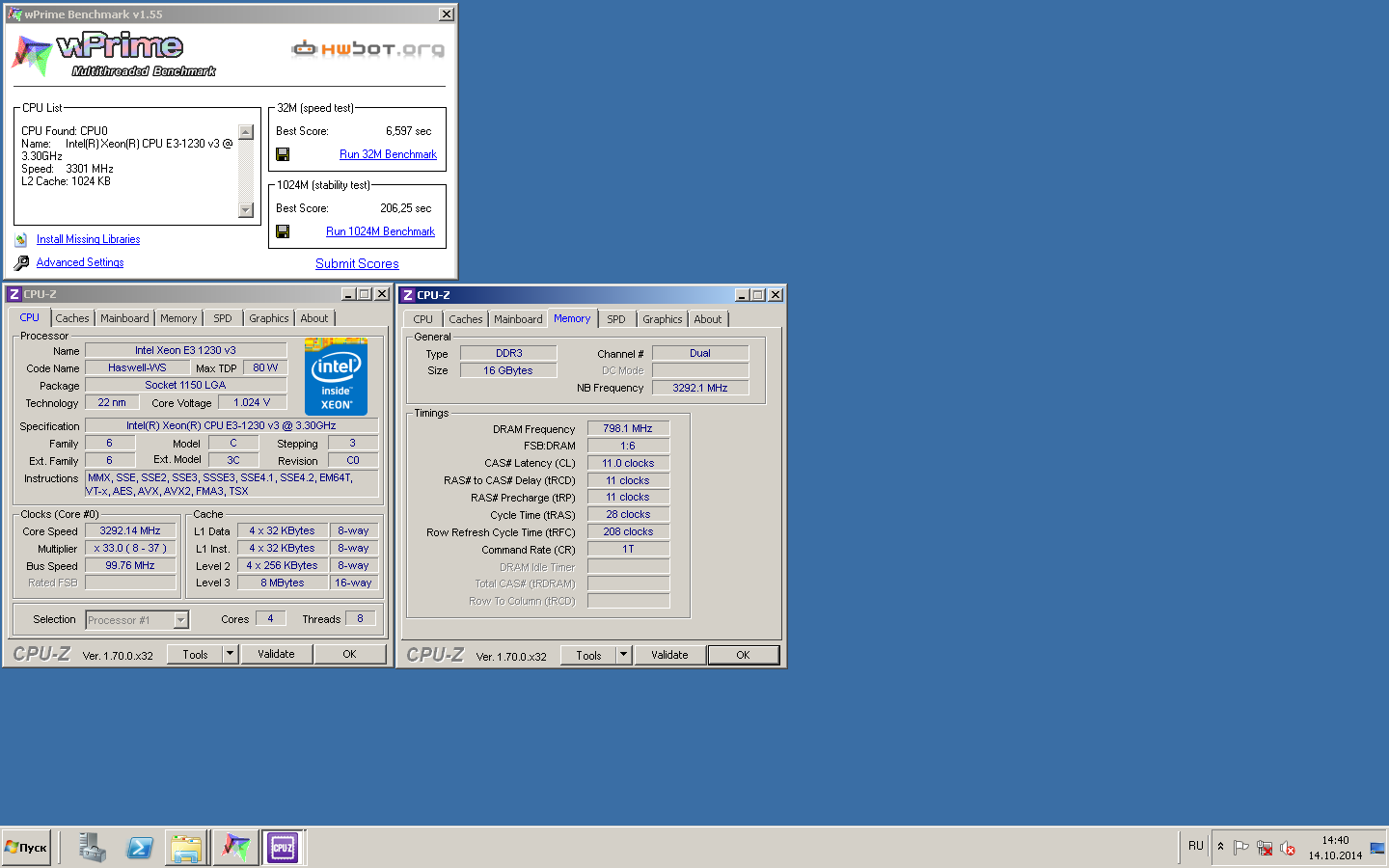
Task: Open Mainboard tab in left CPU-Z window
Action: click(124, 318)
